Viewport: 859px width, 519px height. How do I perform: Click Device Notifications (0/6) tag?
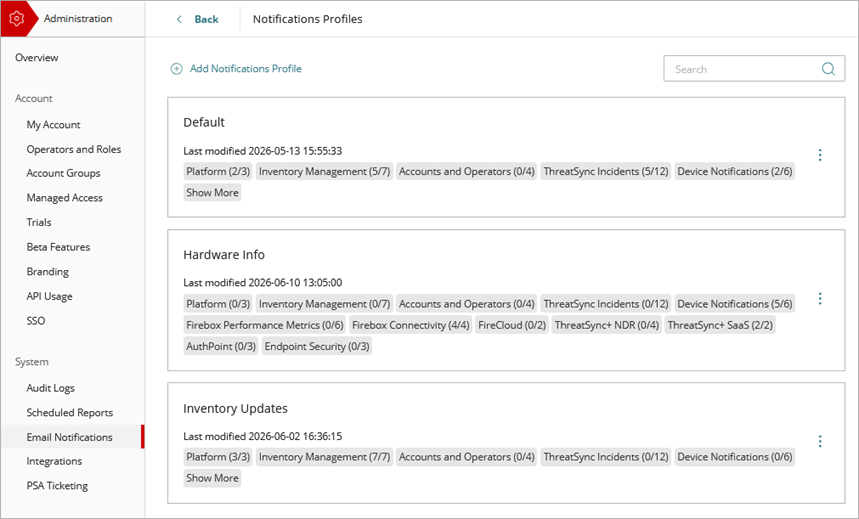point(735,457)
